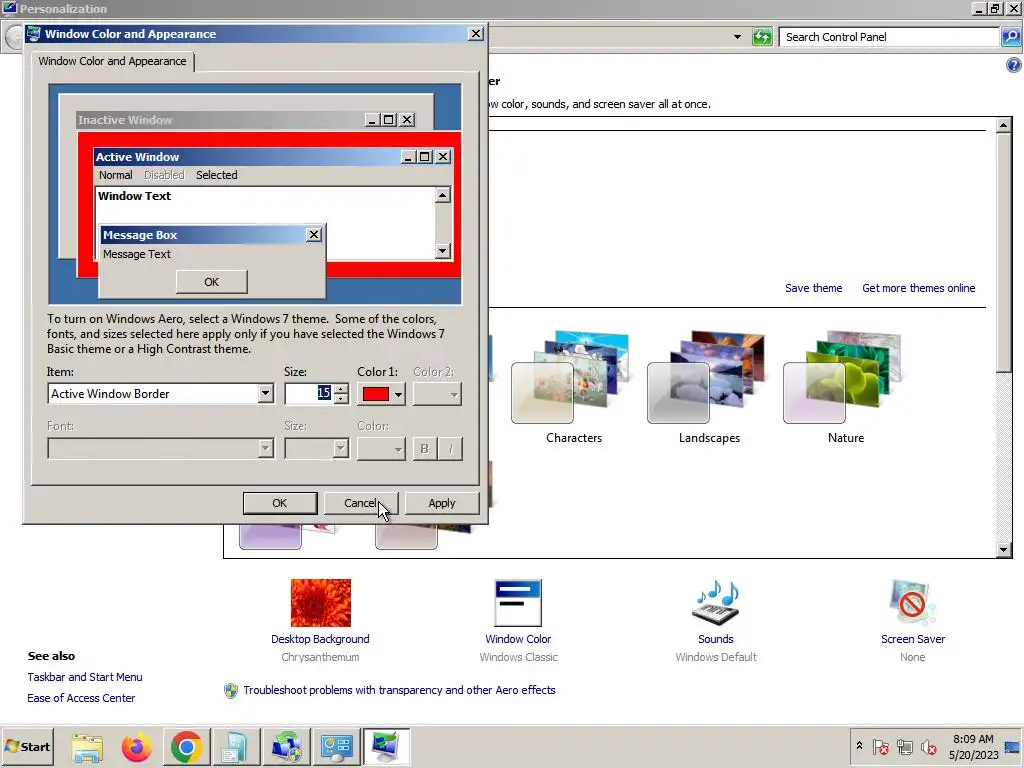Screen dimensions: 1024x768
Task: Close the Window Color and Appearance dialog
Action: [x=476, y=34]
